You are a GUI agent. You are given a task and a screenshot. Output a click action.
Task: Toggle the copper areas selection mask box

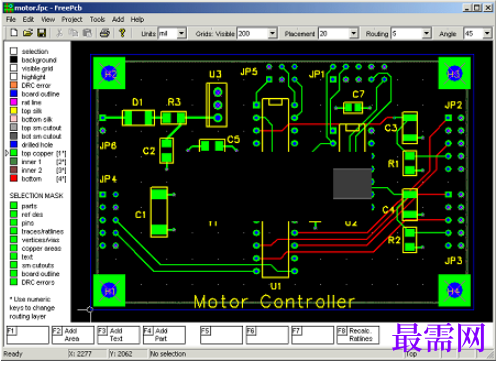point(14,248)
